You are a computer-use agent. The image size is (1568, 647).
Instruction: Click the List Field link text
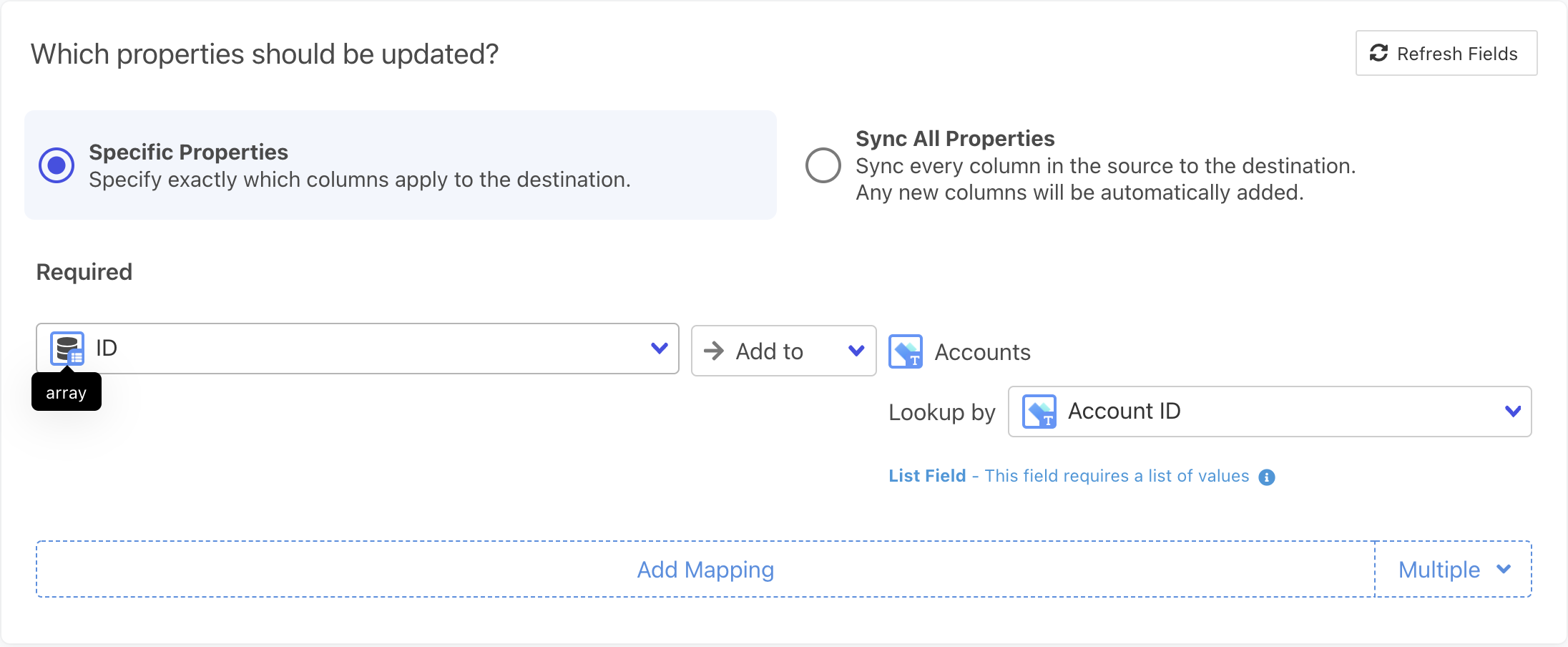927,476
